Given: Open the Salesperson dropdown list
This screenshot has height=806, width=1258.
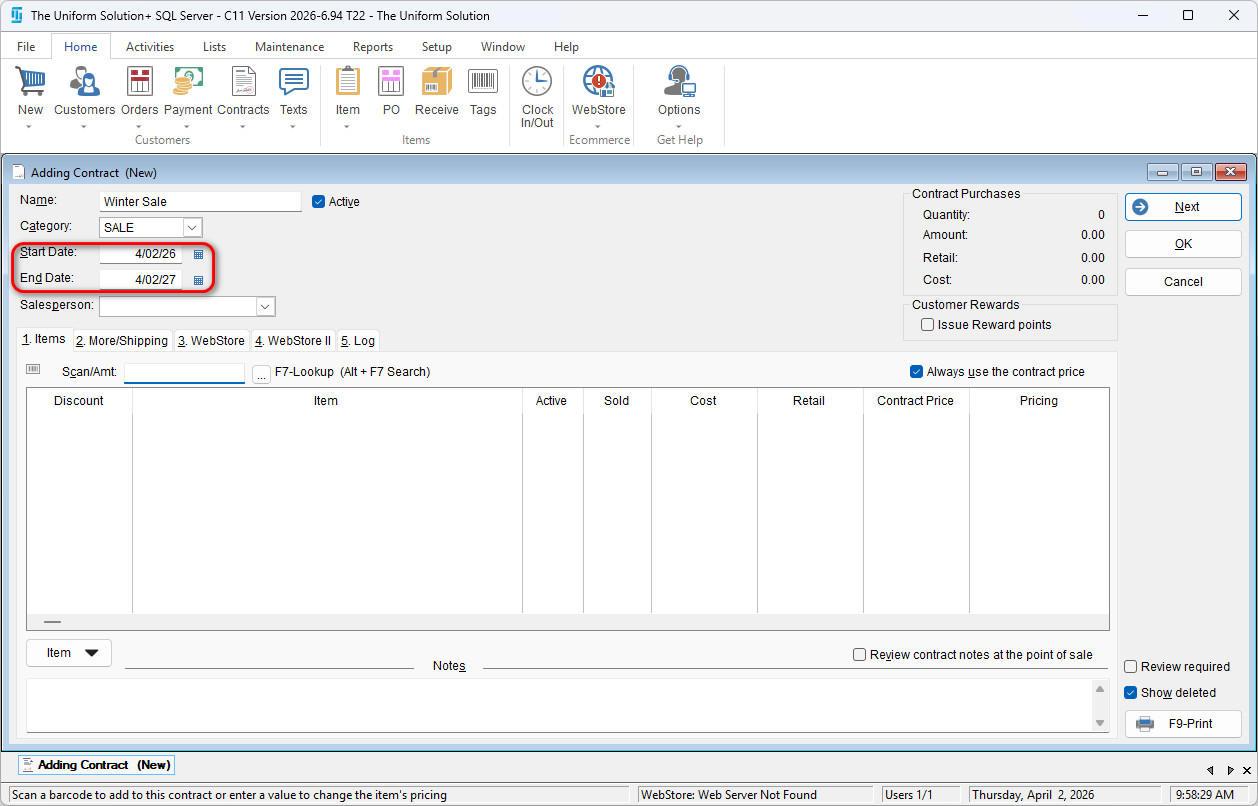Looking at the screenshot, I should (265, 306).
